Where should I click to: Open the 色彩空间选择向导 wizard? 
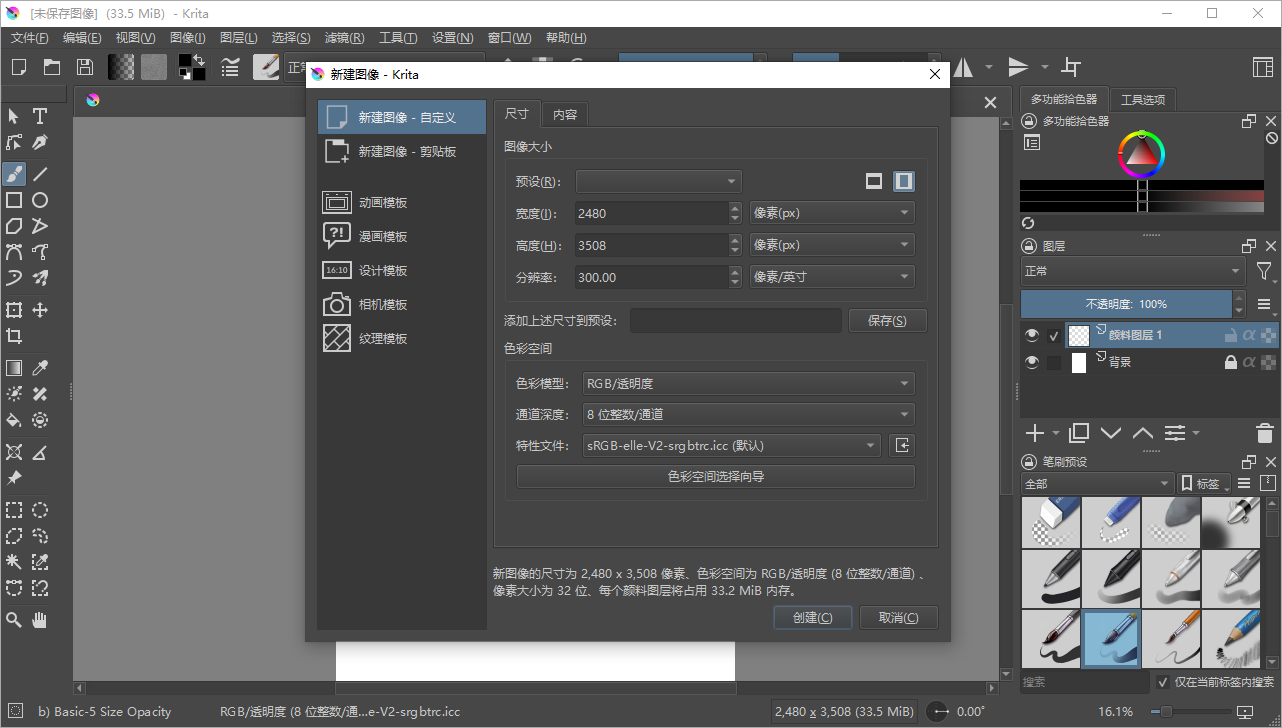[715, 476]
